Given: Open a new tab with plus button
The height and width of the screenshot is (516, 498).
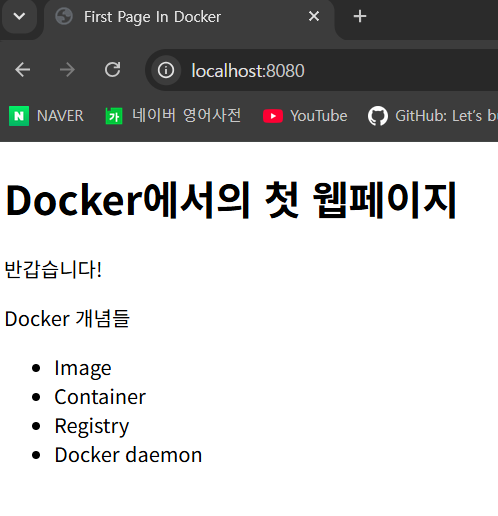Looking at the screenshot, I should point(360,16).
